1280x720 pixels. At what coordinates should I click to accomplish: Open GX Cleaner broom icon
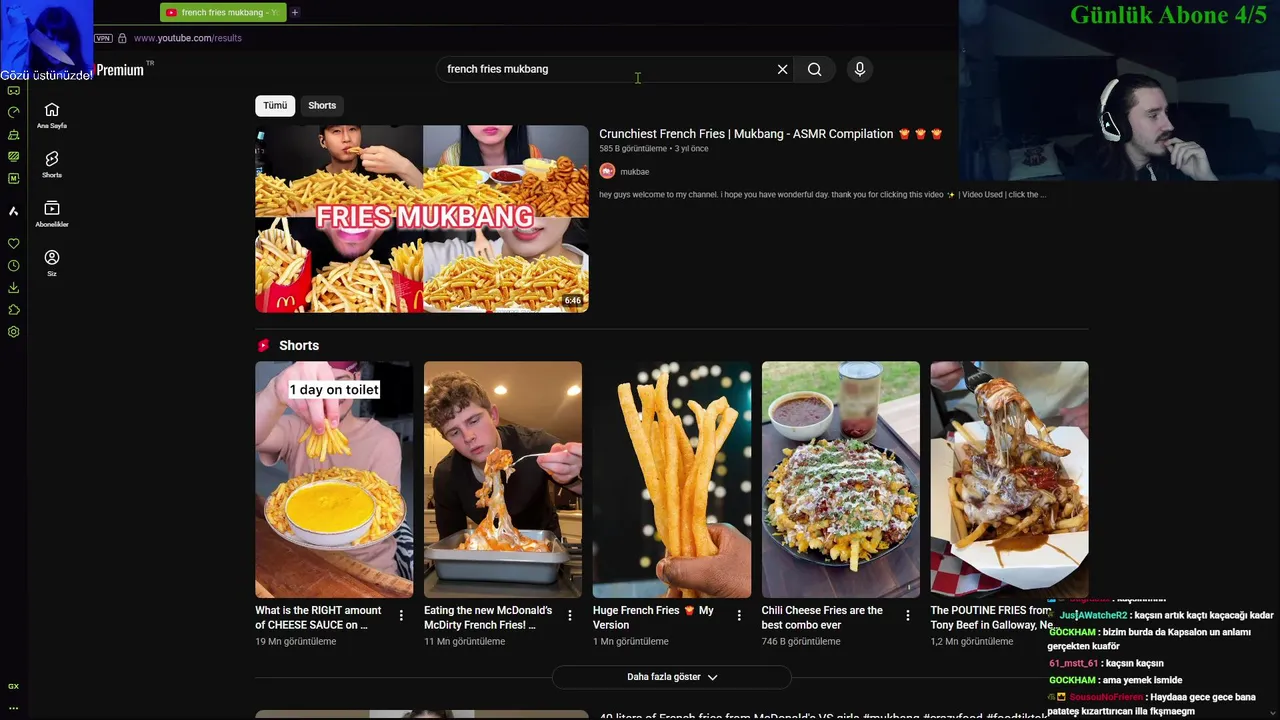point(13,134)
